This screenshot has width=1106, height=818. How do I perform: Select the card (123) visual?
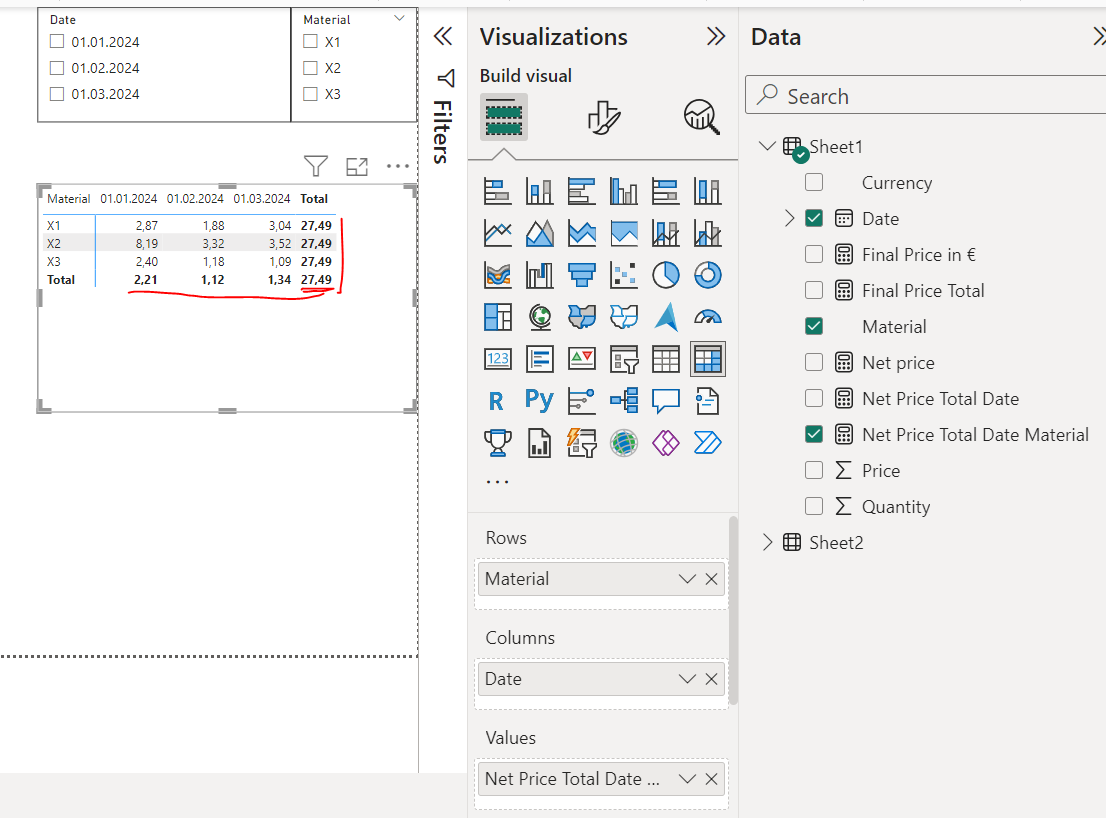tap(497, 359)
